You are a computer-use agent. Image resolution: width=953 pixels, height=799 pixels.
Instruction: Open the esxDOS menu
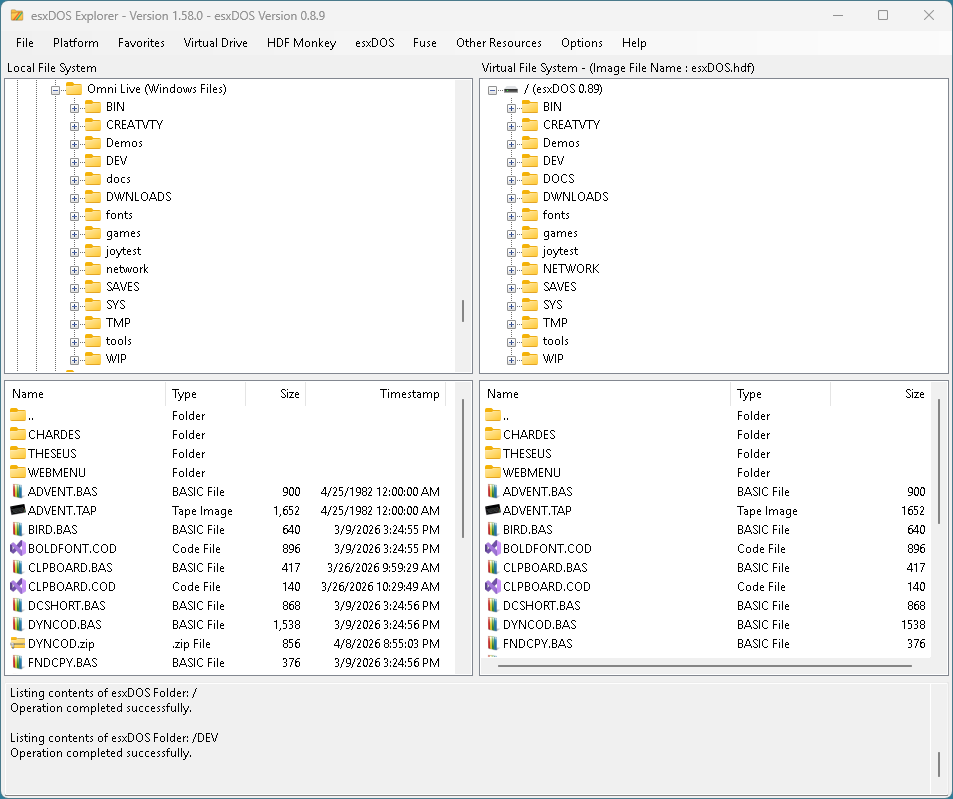click(x=374, y=43)
